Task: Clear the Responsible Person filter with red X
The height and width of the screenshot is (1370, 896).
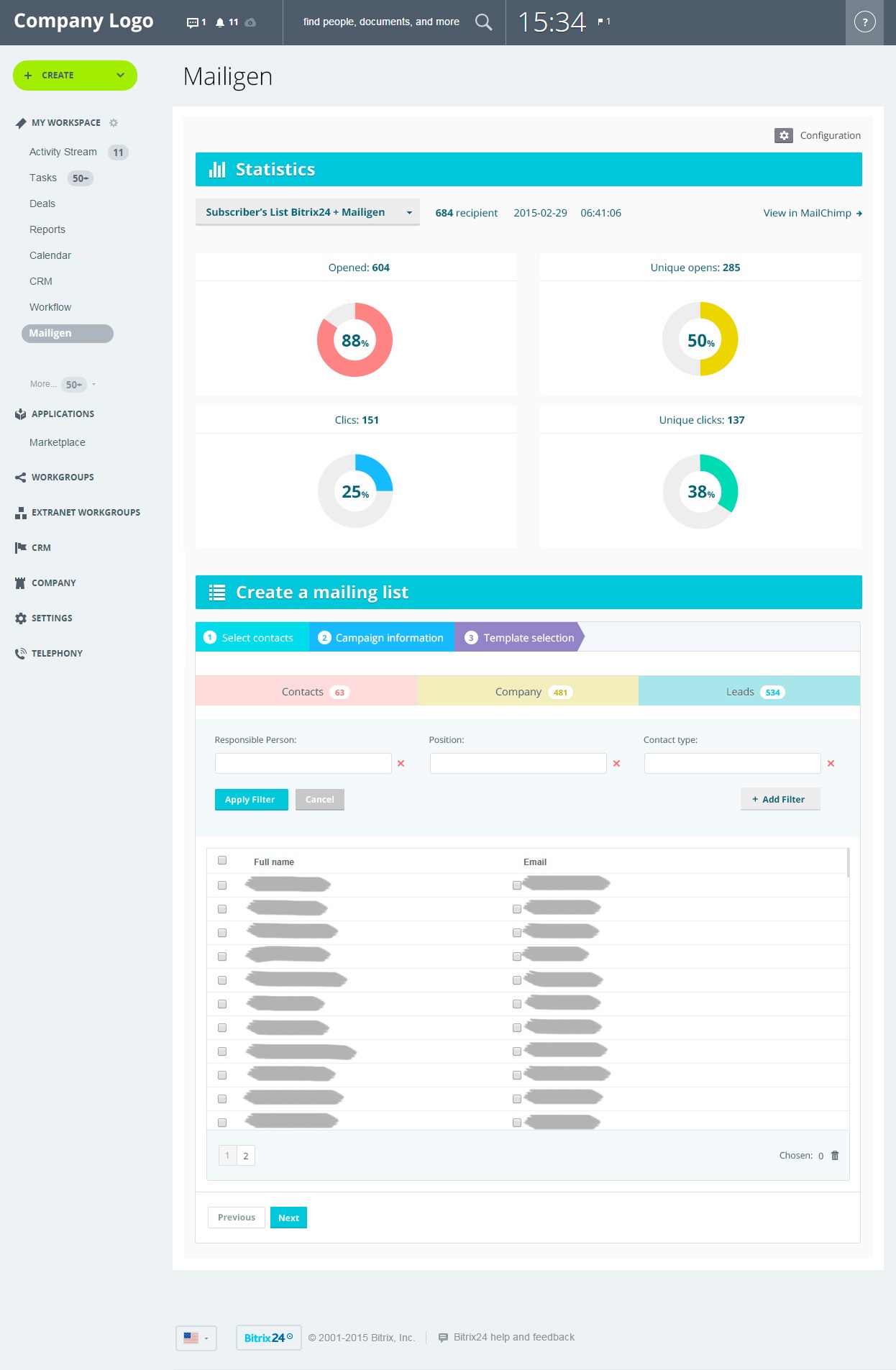Action: click(401, 764)
